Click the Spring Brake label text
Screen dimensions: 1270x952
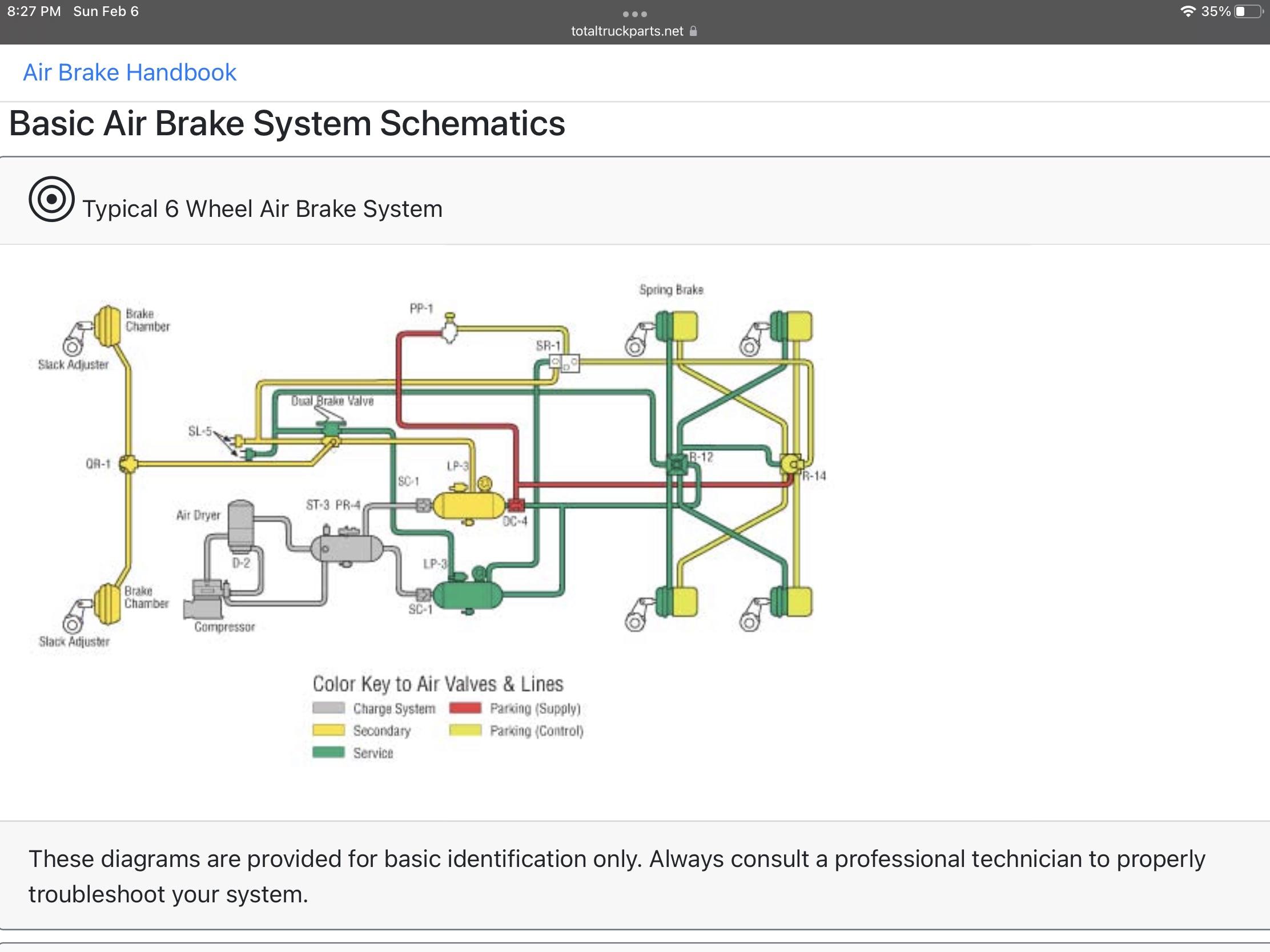(671, 290)
